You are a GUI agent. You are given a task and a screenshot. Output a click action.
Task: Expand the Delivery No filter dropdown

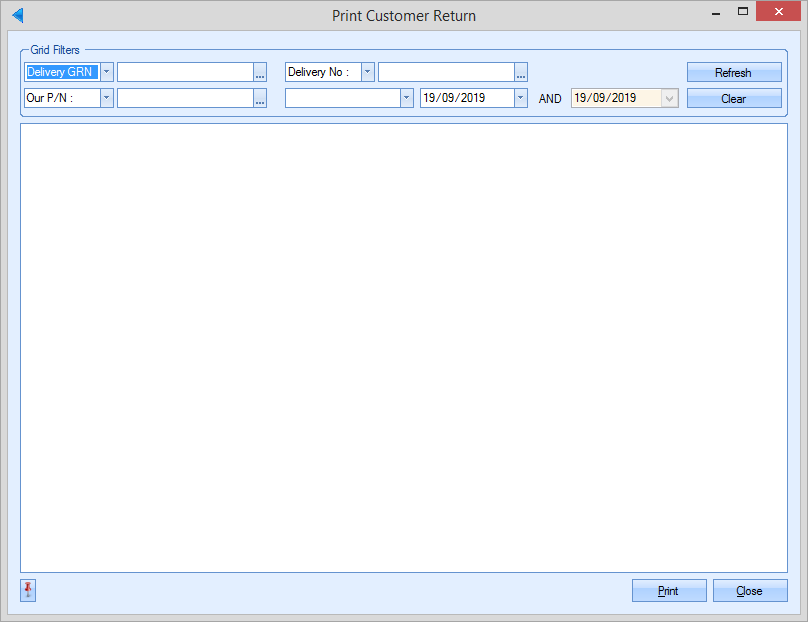pos(367,72)
